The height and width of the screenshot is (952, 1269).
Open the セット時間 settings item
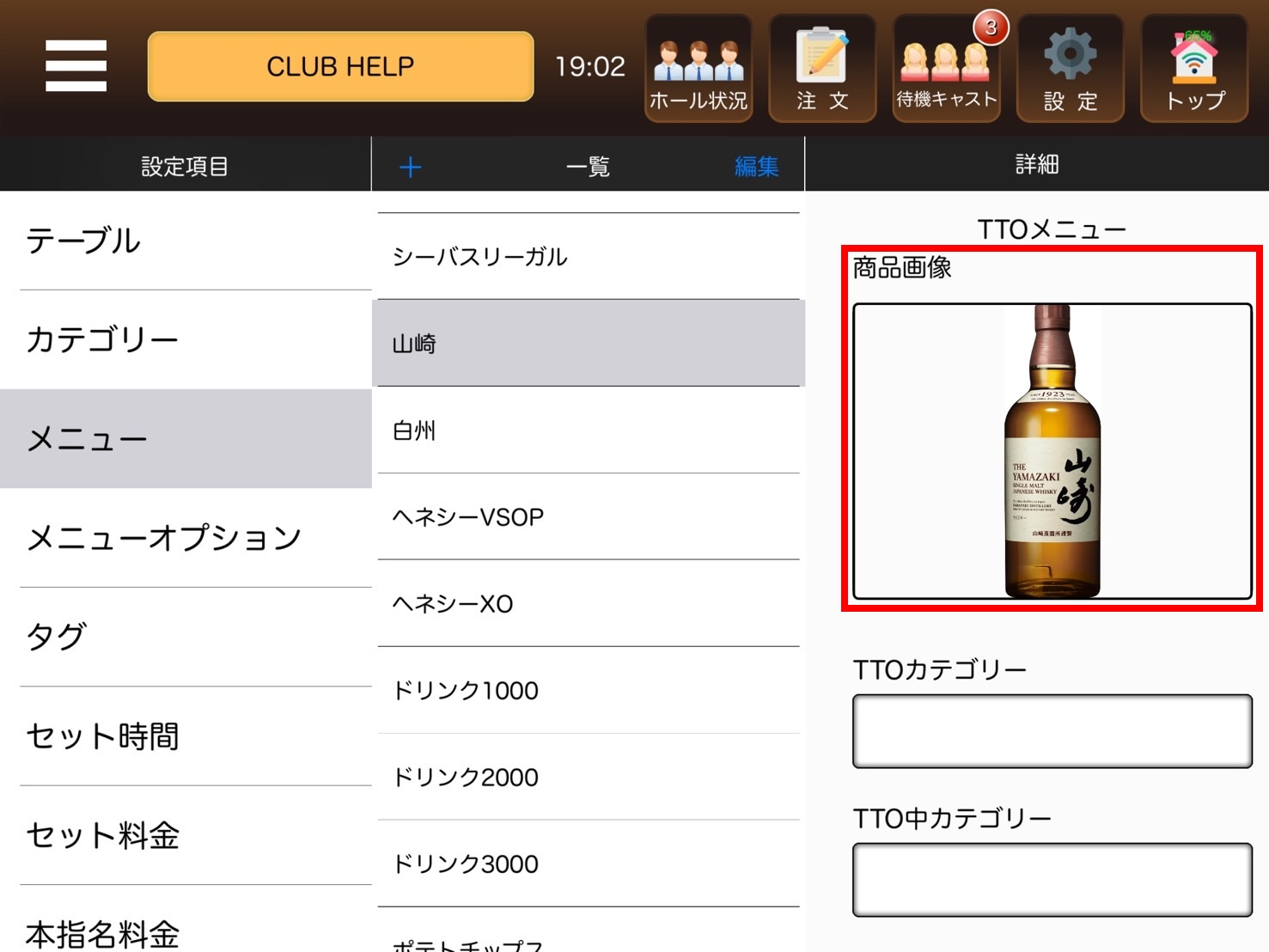coord(186,736)
